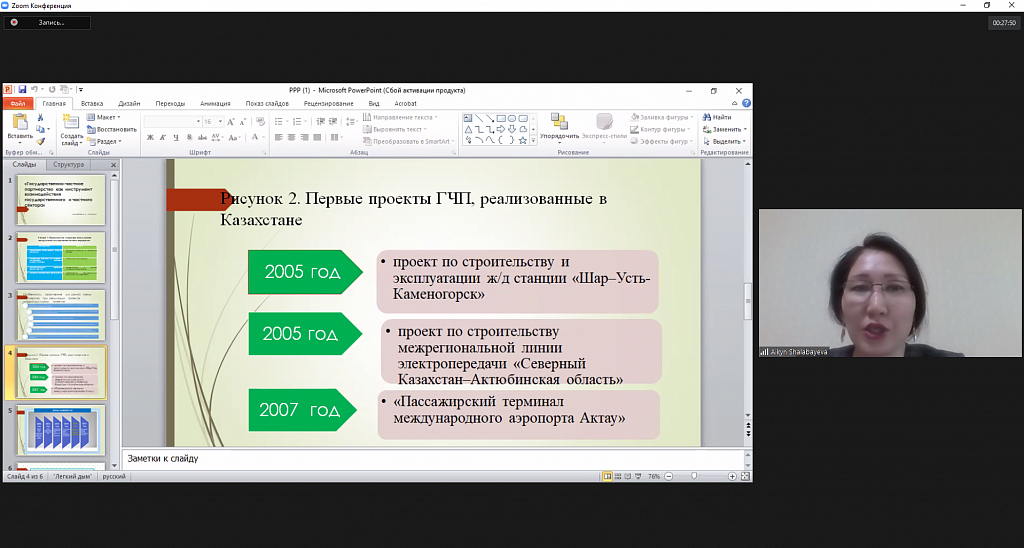The image size is (1024, 548).
Task: Toggle underline Ч formatting
Action: point(176,138)
